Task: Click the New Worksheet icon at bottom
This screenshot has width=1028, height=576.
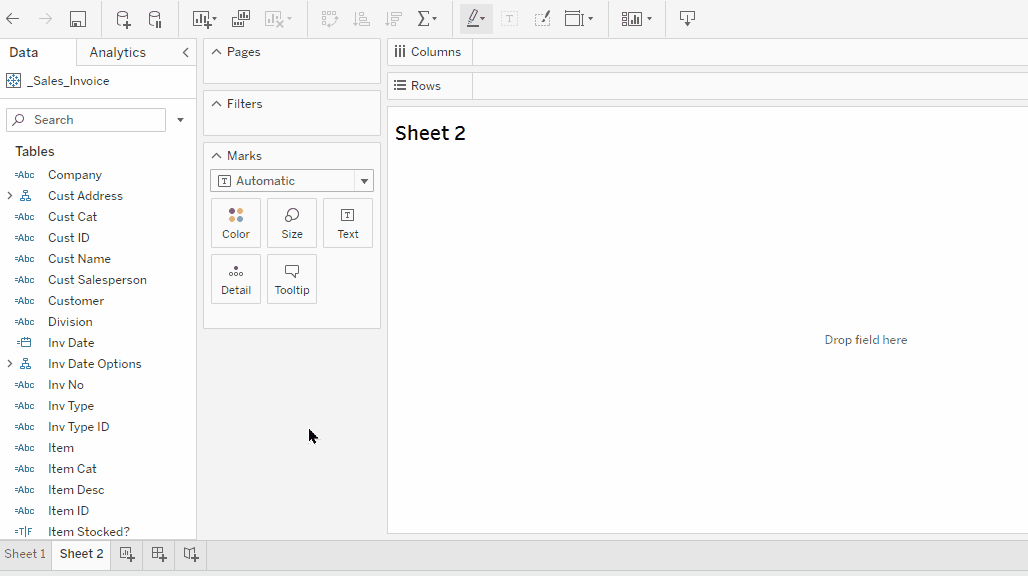Action: pos(127,554)
